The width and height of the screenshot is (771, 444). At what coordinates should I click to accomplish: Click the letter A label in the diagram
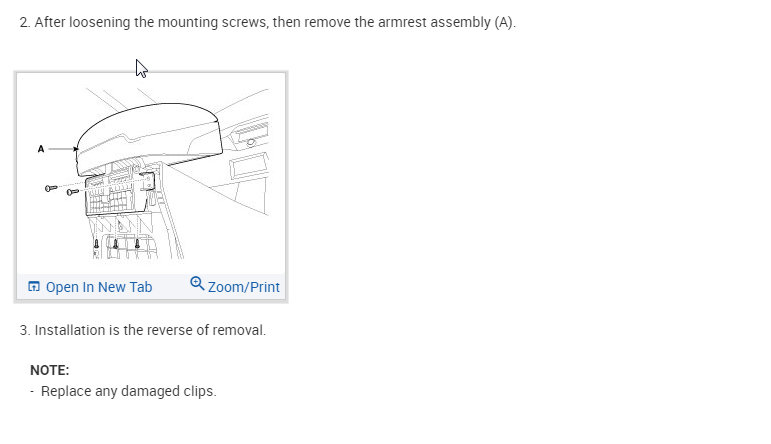[x=41, y=149]
